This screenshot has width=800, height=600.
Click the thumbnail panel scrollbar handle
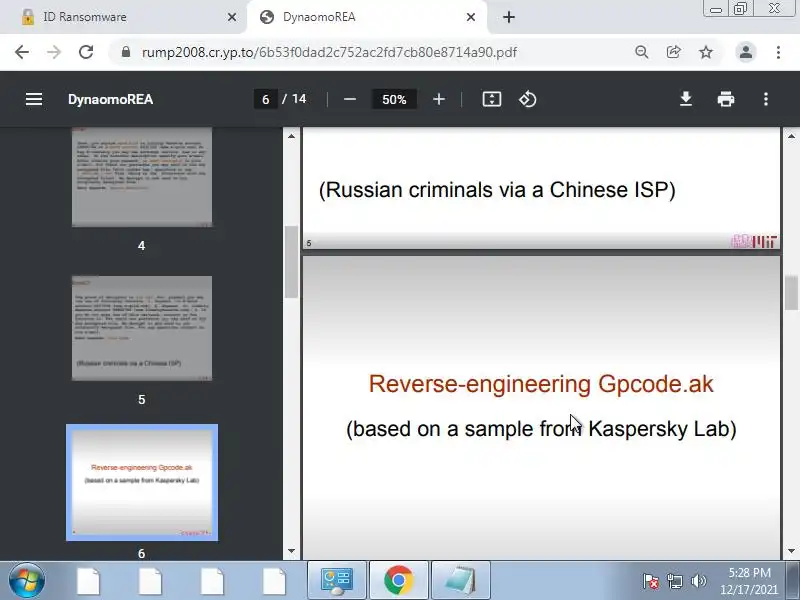point(291,261)
